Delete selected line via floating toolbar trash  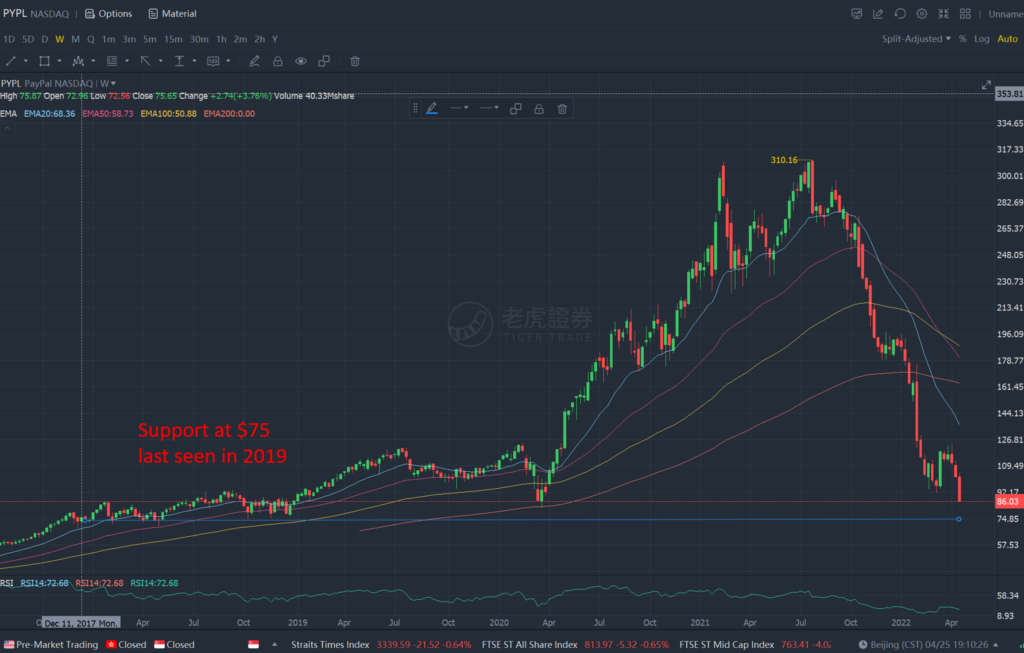pyautogui.click(x=562, y=108)
